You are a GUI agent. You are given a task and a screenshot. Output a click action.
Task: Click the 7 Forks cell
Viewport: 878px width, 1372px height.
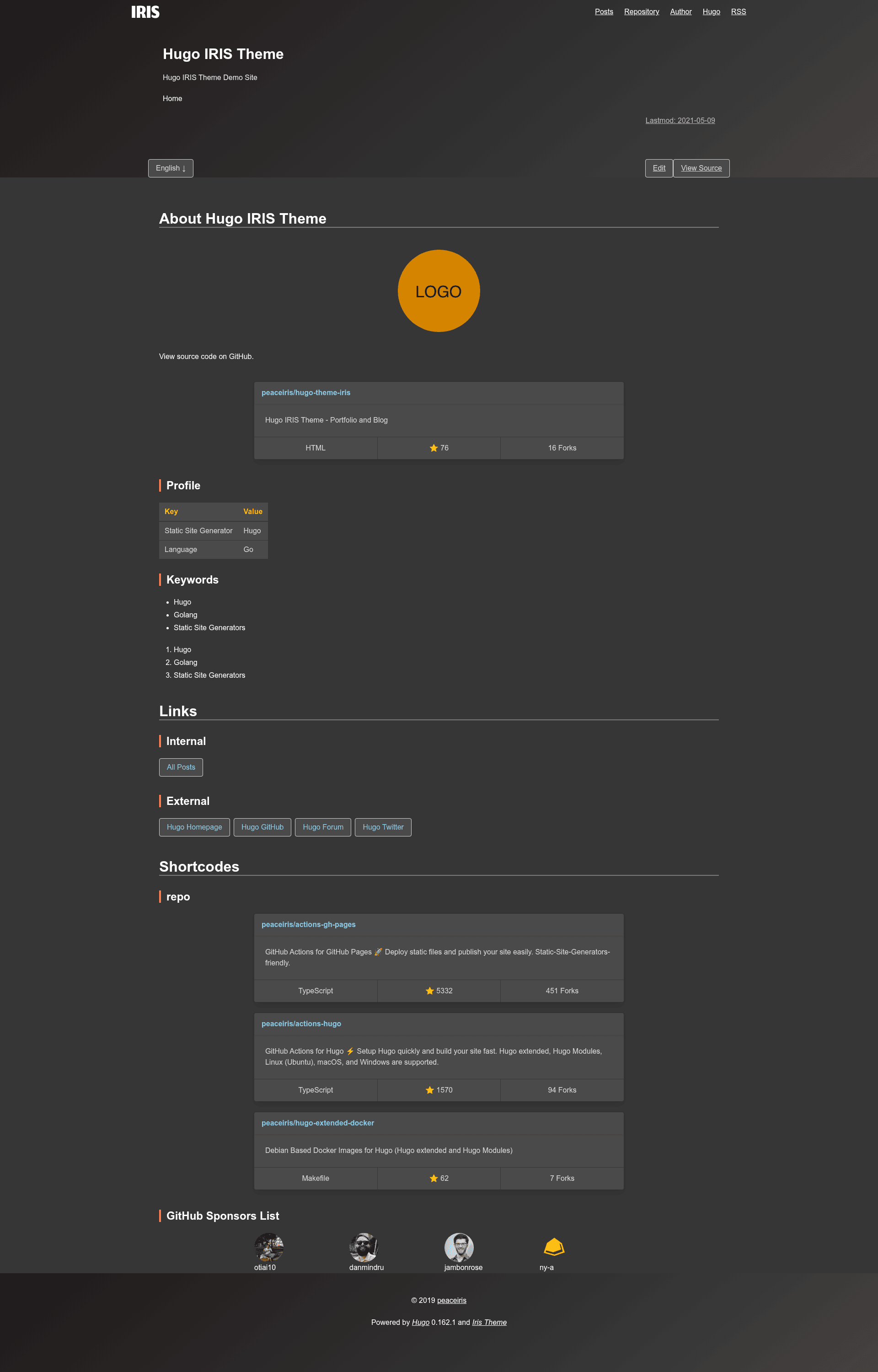[x=562, y=1178]
